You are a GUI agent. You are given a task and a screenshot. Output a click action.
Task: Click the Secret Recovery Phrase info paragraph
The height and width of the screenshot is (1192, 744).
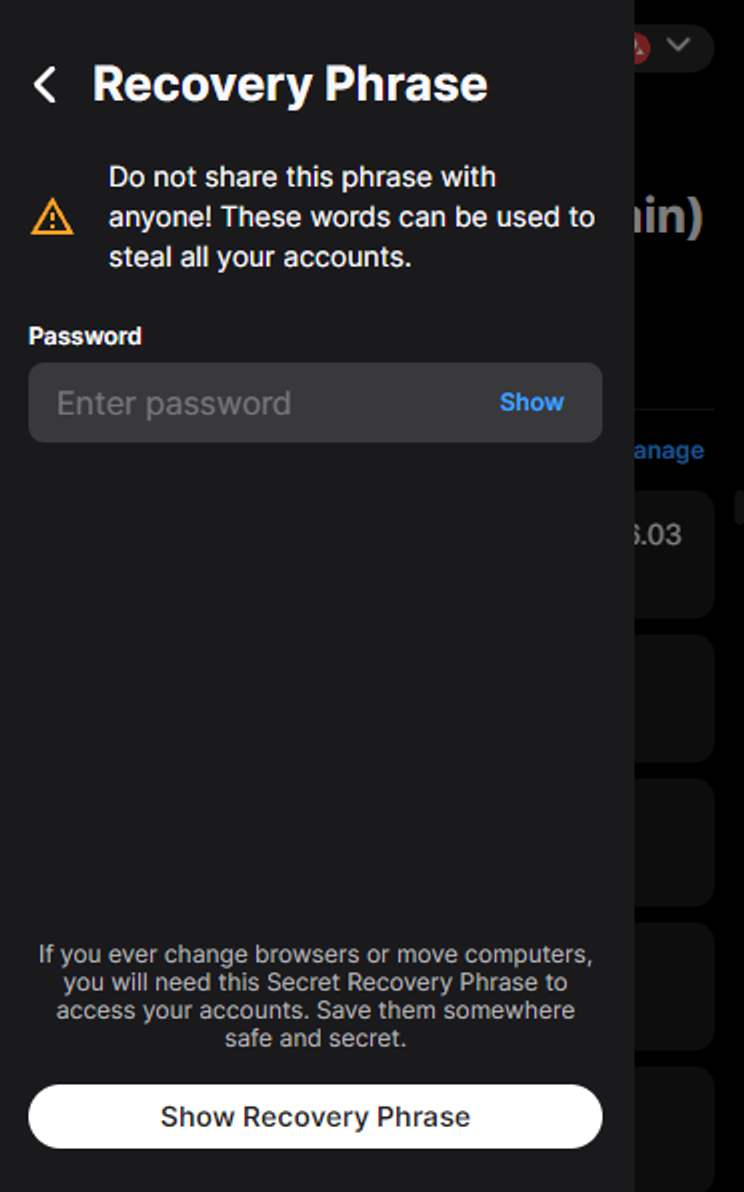click(315, 996)
